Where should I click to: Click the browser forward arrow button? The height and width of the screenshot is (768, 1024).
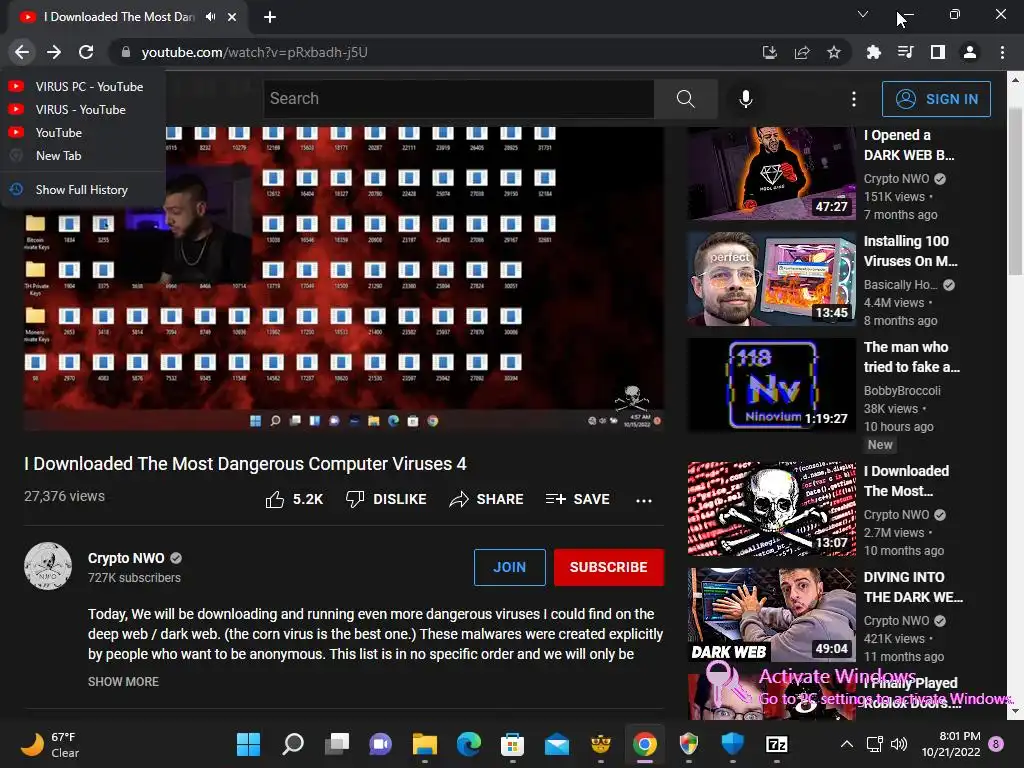click(54, 52)
